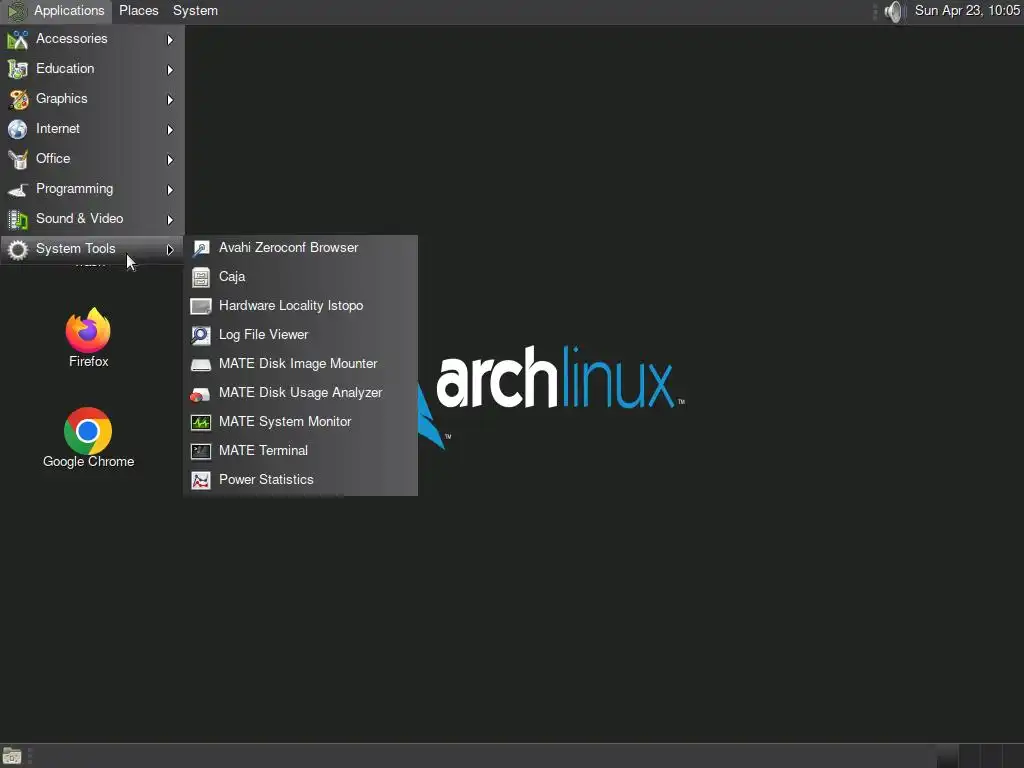Expand the Programming submenu arrow

point(170,190)
